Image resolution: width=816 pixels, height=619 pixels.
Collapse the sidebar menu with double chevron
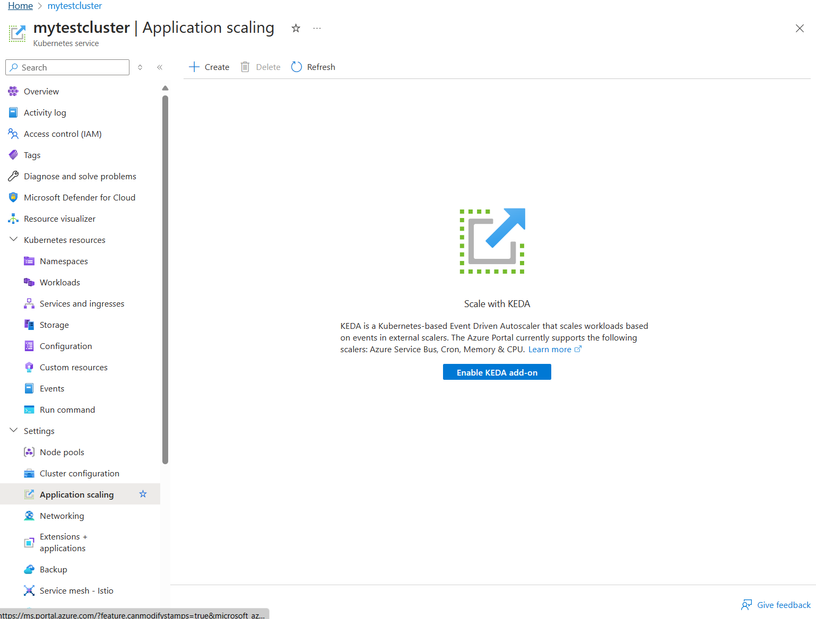tap(160, 67)
